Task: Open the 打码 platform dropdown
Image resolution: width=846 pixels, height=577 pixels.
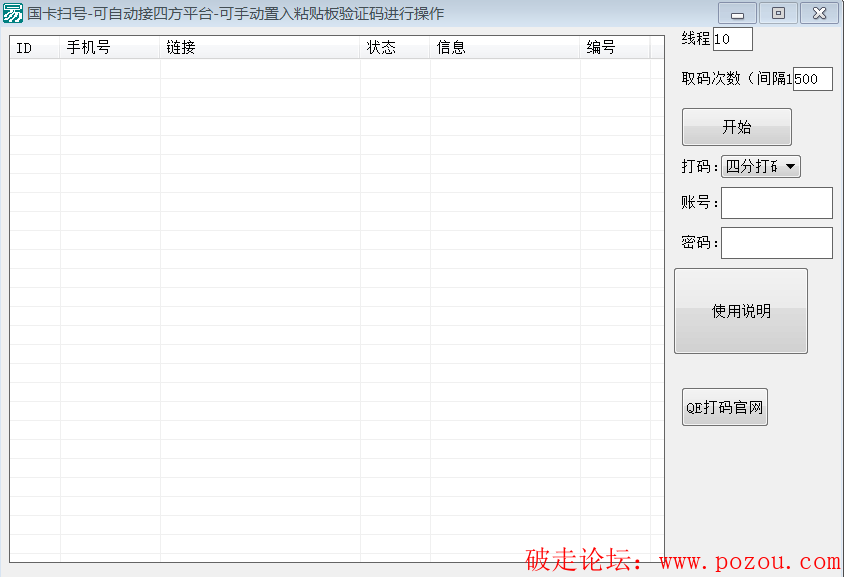Action: 761,167
